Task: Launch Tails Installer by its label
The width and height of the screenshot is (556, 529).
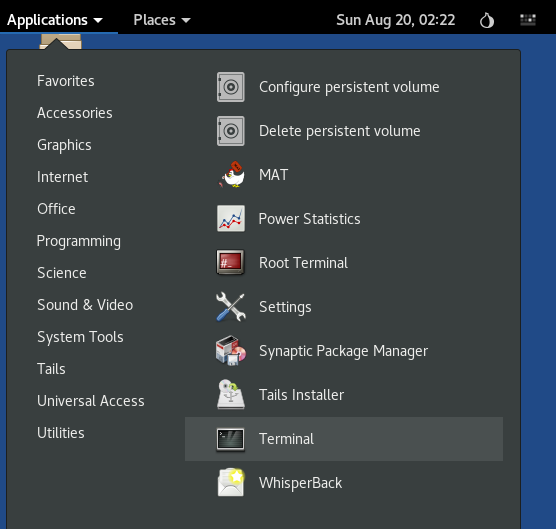Action: click(x=301, y=395)
